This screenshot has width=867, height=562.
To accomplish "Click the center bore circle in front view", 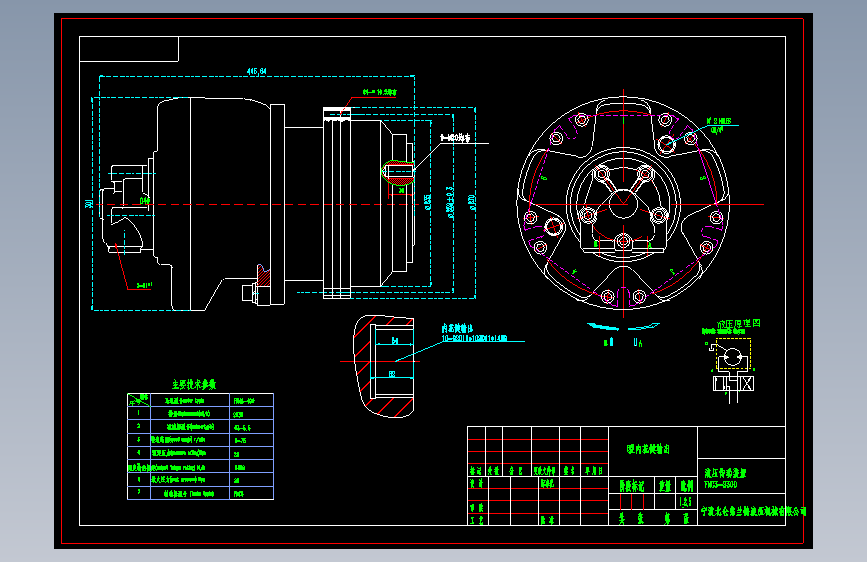I will point(623,204).
